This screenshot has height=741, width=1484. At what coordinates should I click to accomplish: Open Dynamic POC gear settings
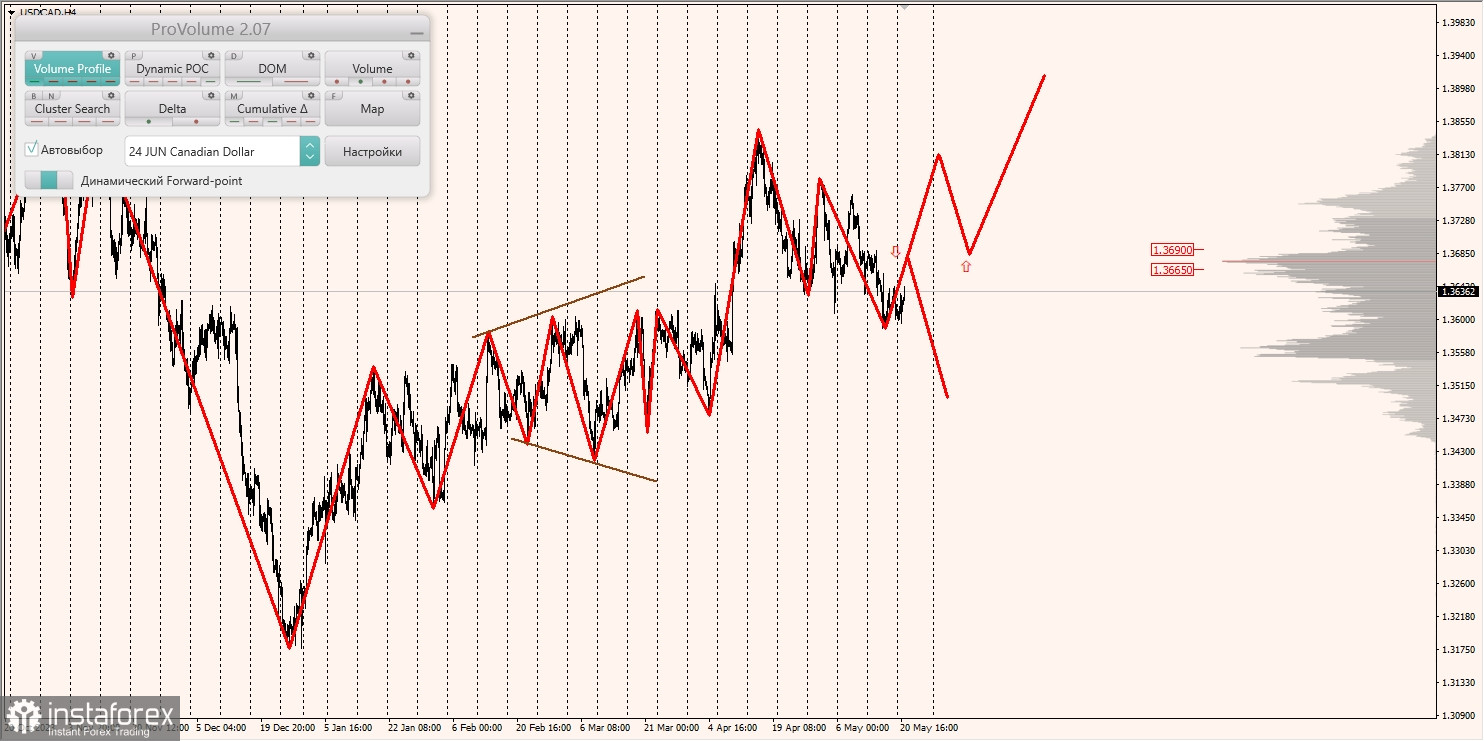211,55
